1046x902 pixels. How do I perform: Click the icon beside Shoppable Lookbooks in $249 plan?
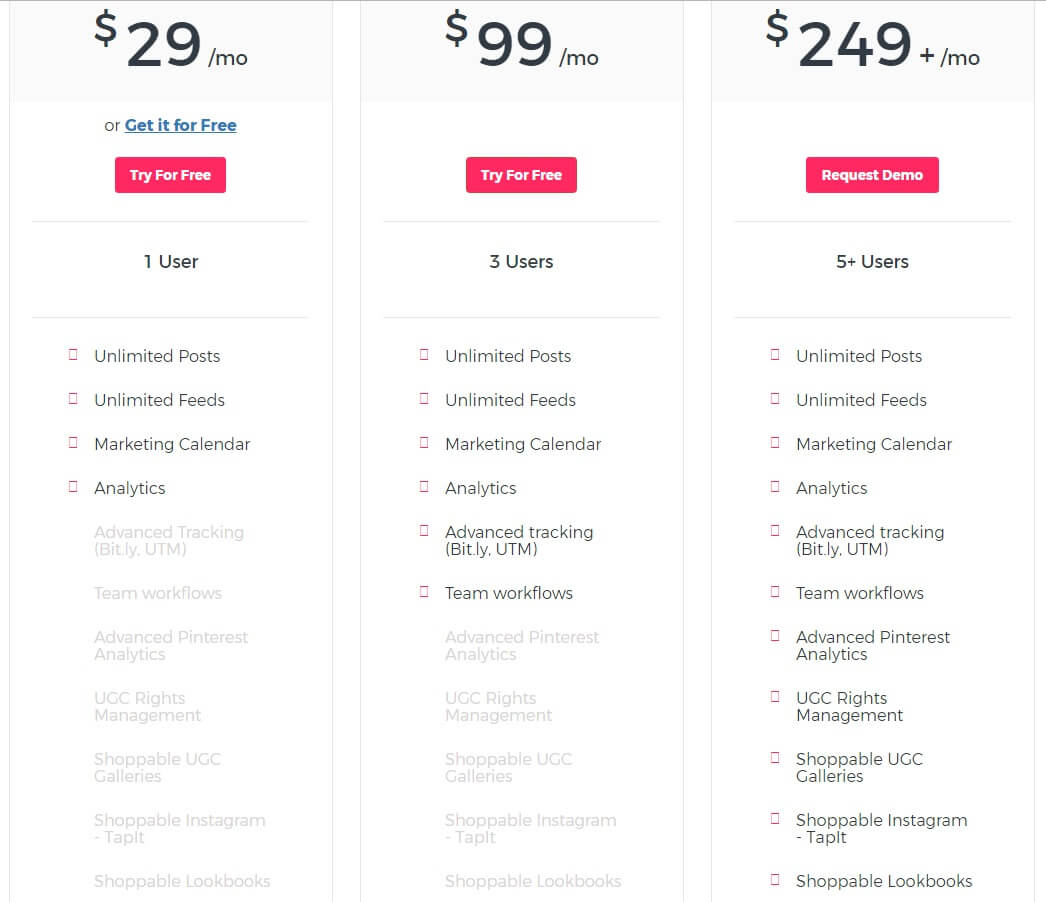point(775,880)
